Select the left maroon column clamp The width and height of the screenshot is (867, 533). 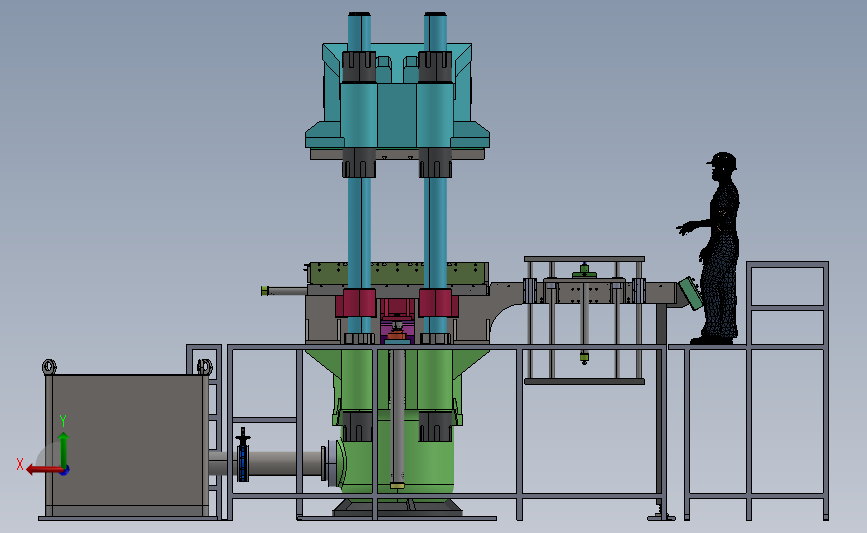coord(356,303)
